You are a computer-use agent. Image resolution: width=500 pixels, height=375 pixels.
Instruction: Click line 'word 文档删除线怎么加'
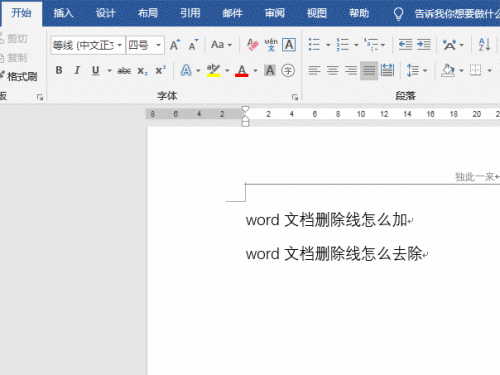(x=327, y=220)
